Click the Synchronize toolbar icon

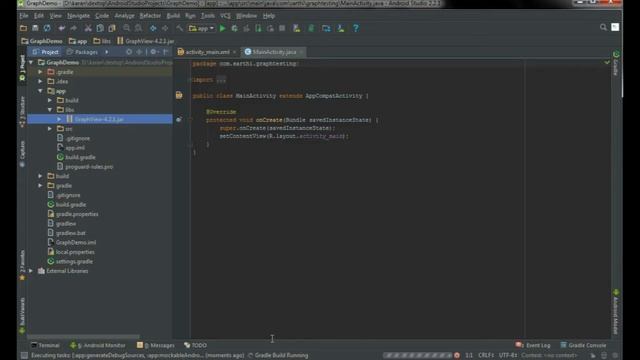47,28
